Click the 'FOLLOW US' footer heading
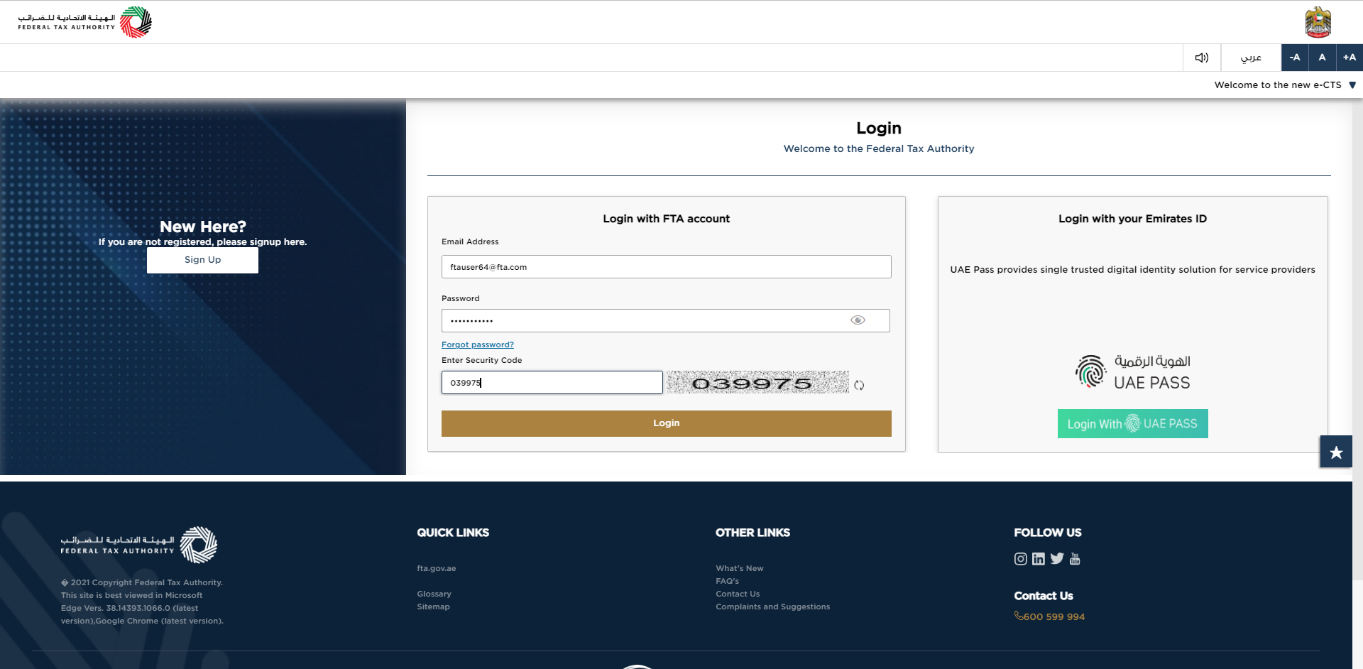 tap(1048, 533)
